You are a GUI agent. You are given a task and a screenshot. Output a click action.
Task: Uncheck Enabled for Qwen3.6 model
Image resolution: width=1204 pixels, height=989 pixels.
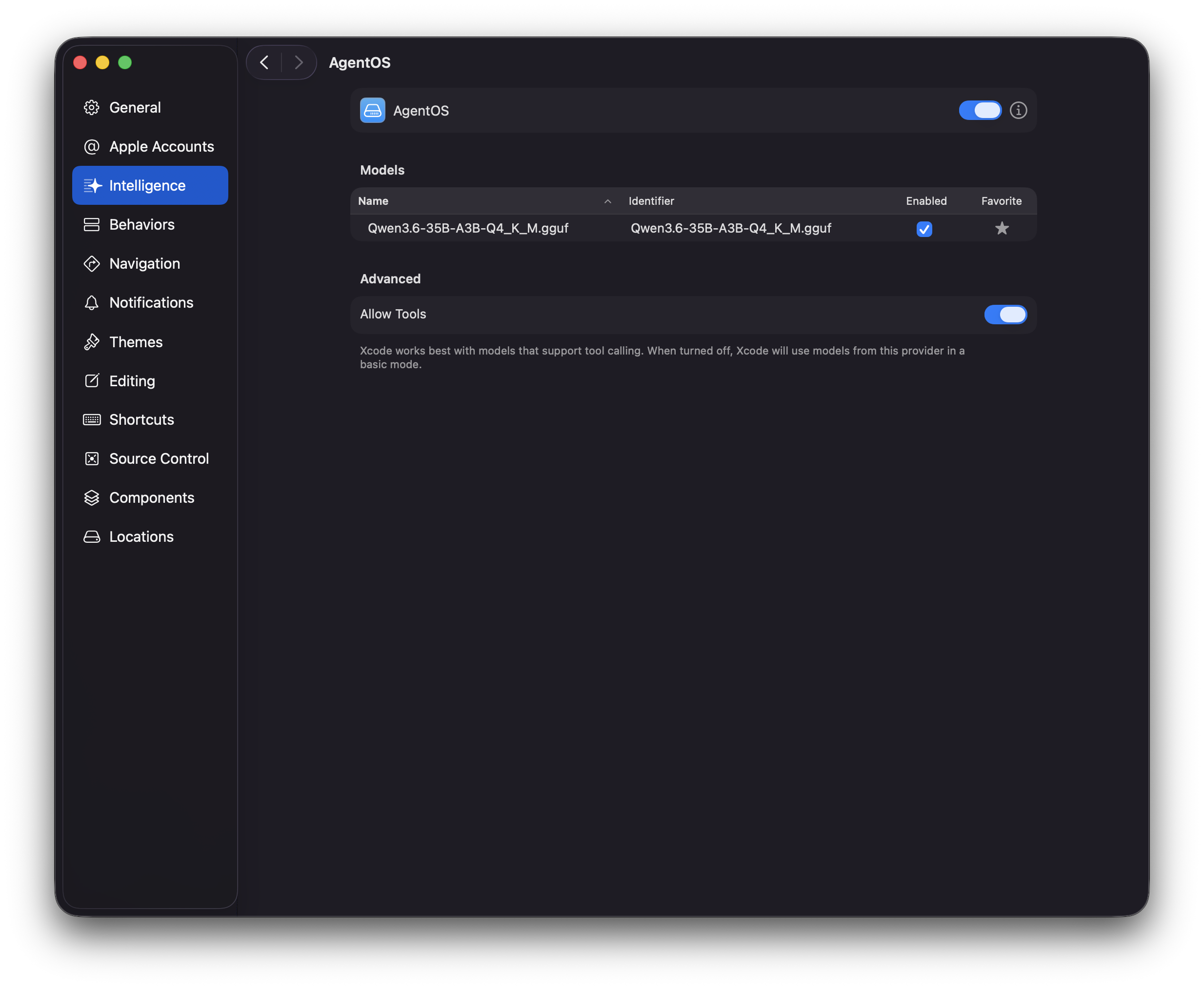point(924,229)
